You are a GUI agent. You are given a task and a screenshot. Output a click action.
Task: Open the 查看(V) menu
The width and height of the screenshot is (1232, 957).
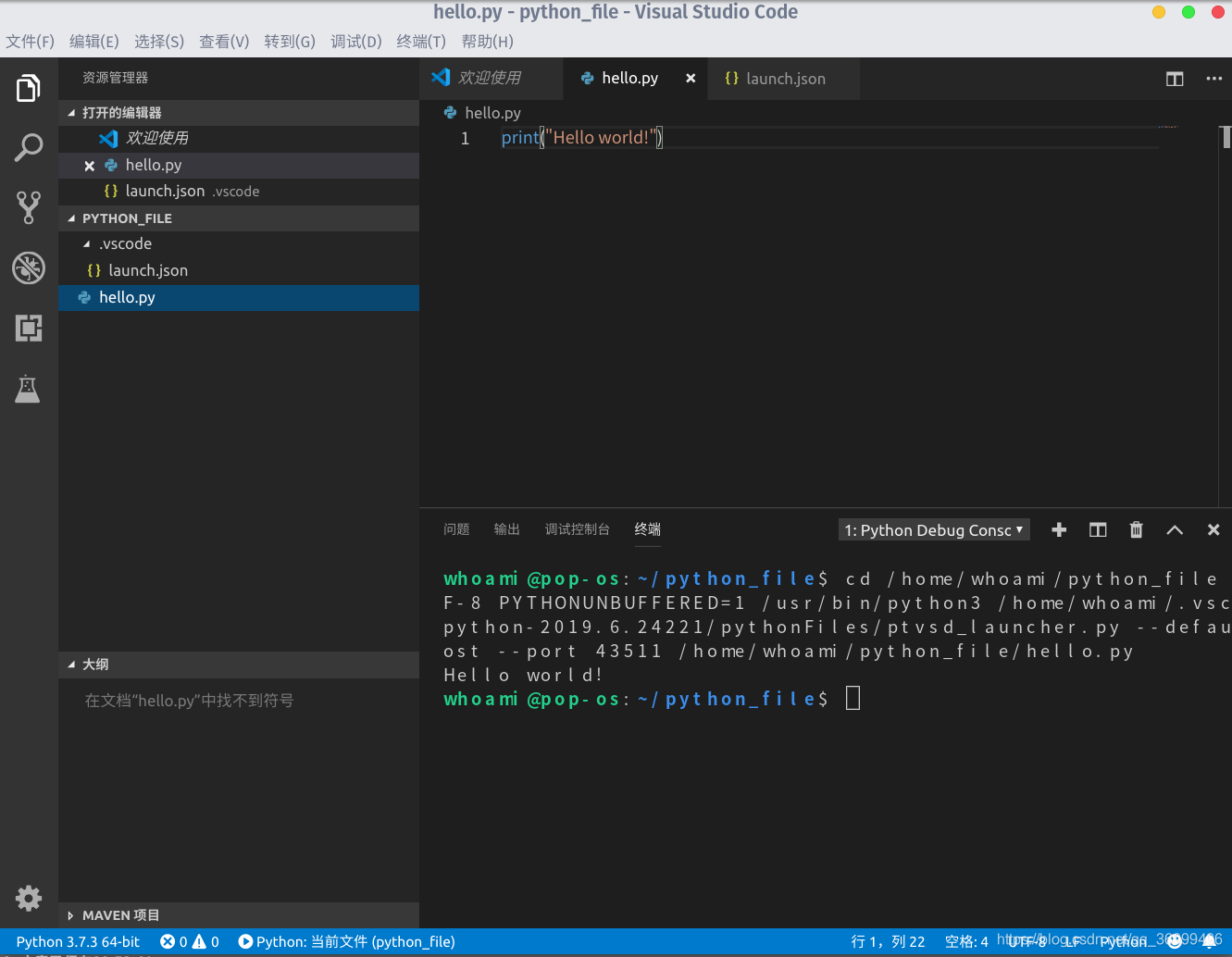point(224,42)
